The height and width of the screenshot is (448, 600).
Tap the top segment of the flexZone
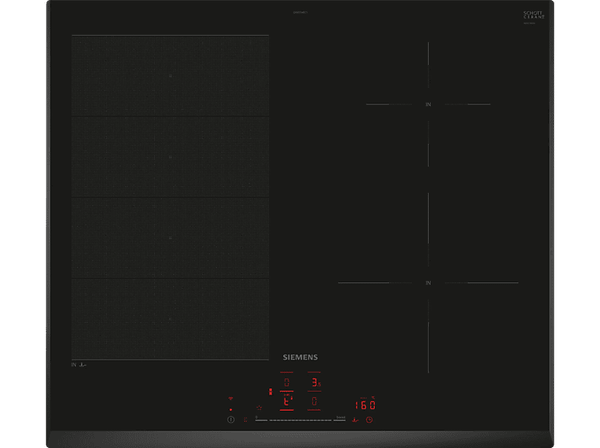coord(170,76)
